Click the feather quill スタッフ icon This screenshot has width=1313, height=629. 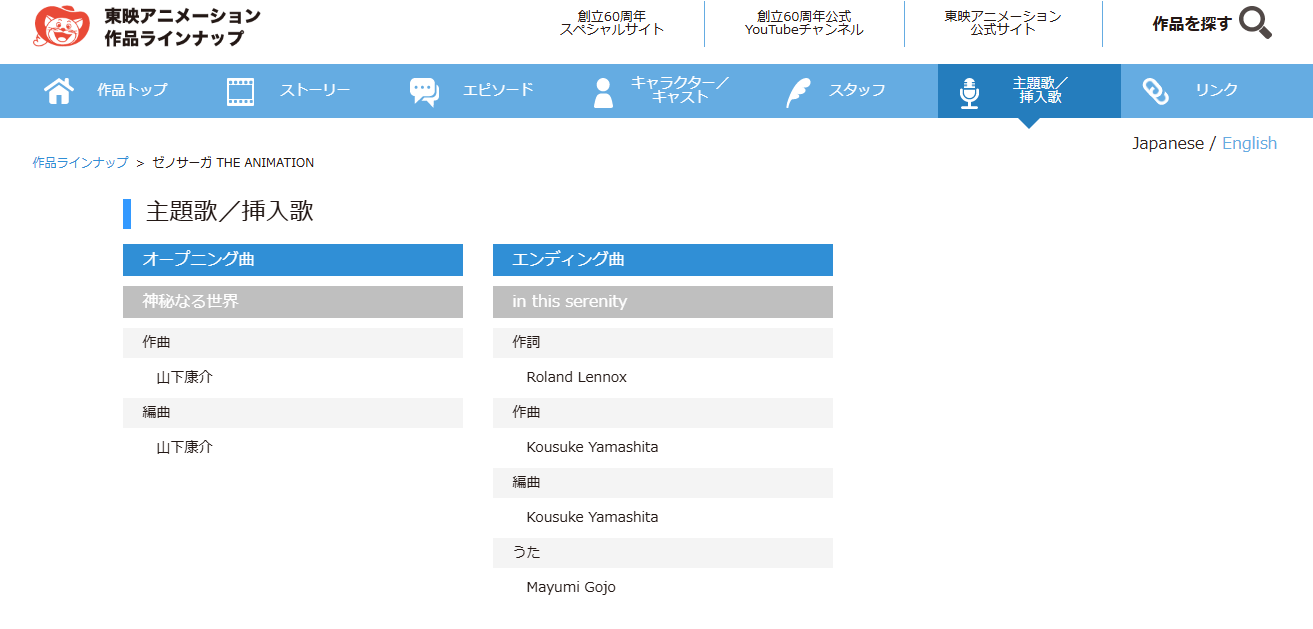[x=798, y=91]
